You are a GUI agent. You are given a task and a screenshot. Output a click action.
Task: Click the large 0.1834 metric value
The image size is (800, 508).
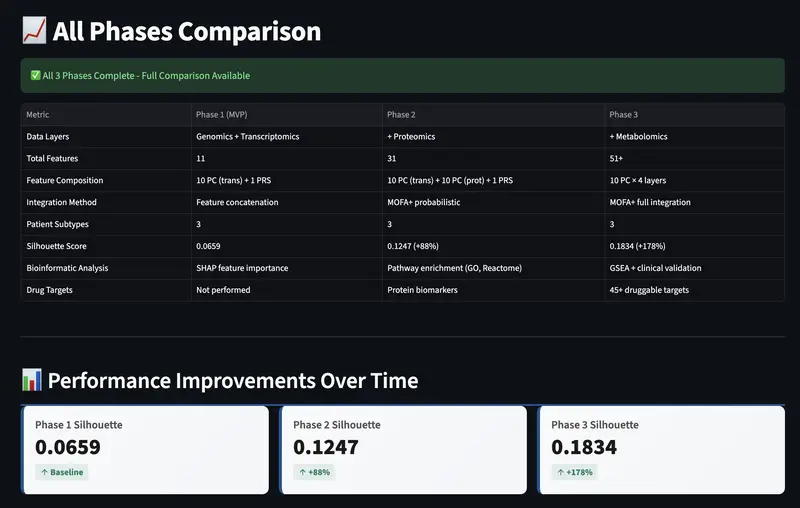(584, 447)
